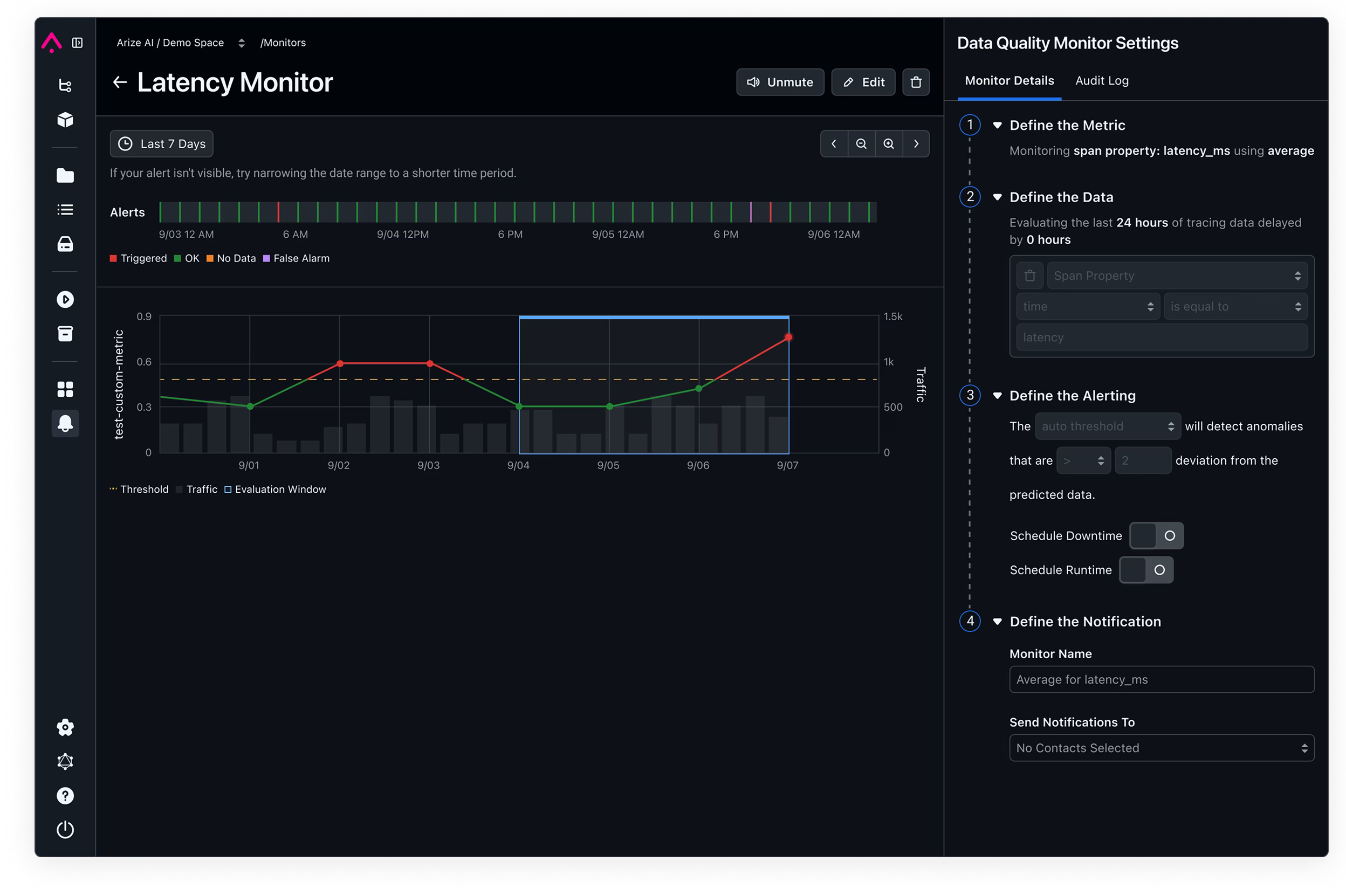Viewport: 1346px width, 896px height.
Task: Enable the Schedule Downtime toggle
Action: point(1156,535)
